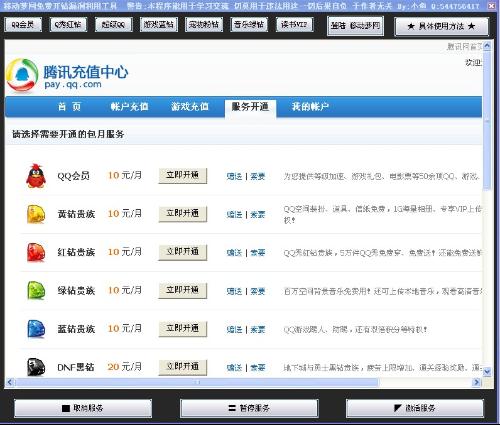Click the 音乐绿钻 toolbar button

[249, 25]
